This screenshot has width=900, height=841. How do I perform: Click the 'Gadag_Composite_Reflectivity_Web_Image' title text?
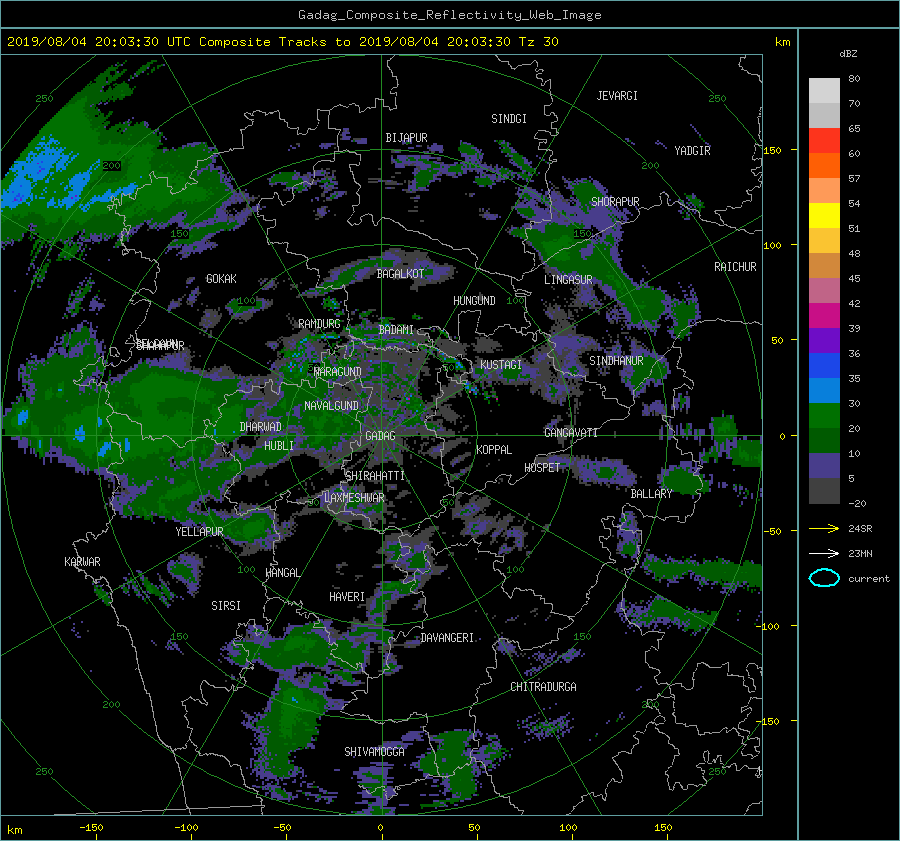pyautogui.click(x=449, y=15)
